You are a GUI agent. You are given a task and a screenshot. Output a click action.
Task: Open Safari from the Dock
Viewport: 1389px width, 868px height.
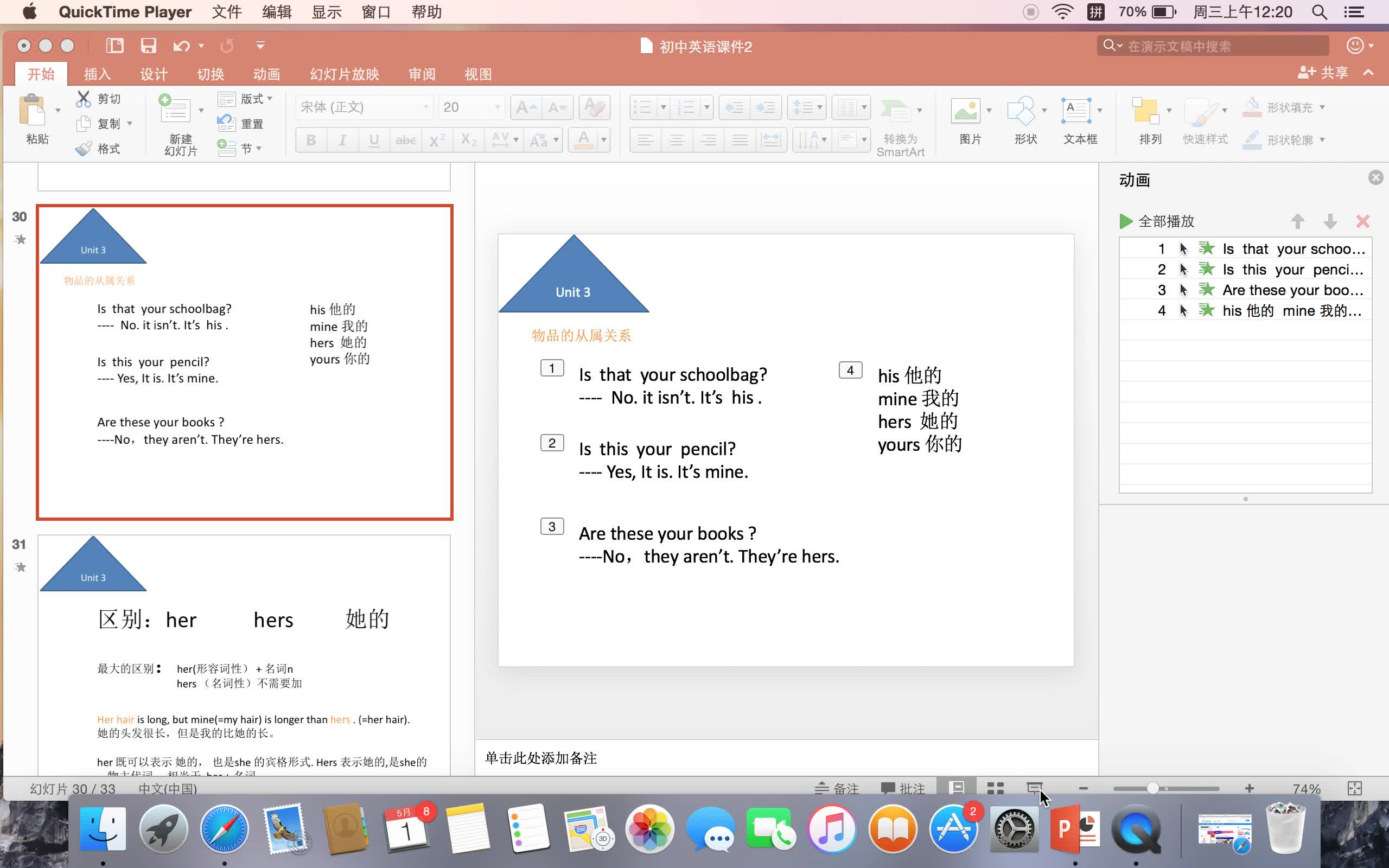[225, 828]
